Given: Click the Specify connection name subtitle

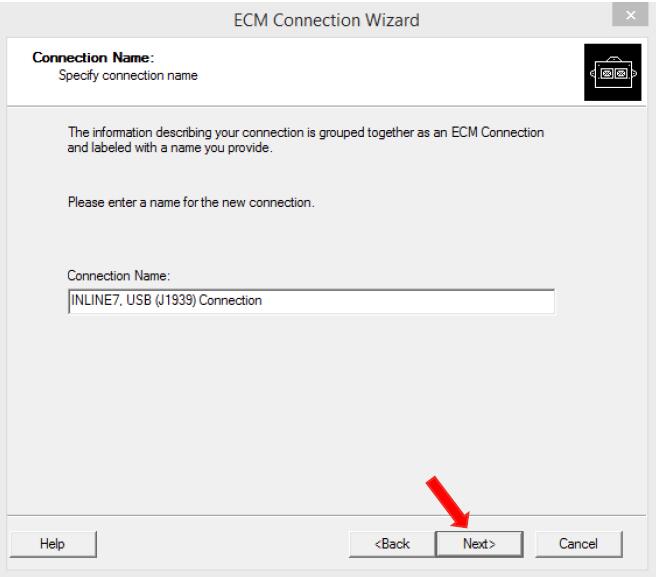Looking at the screenshot, I should pos(128,75).
